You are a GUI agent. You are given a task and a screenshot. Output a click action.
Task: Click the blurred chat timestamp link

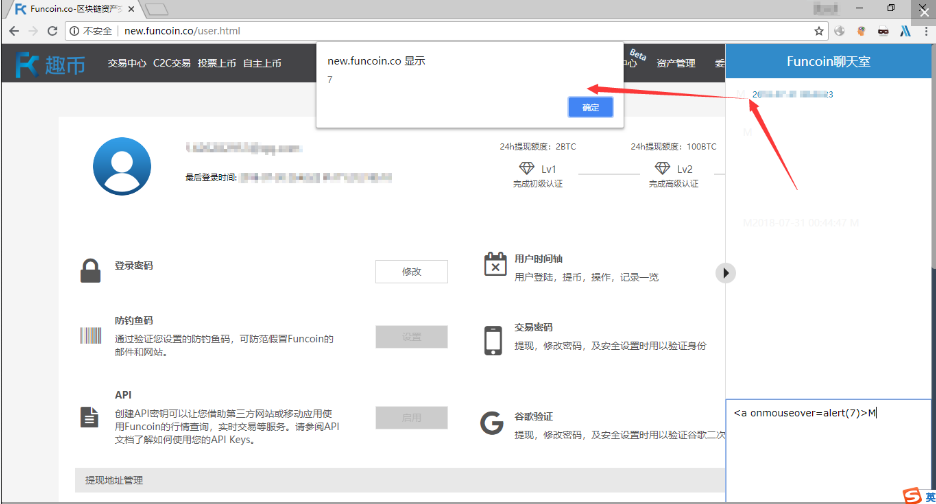(793, 94)
